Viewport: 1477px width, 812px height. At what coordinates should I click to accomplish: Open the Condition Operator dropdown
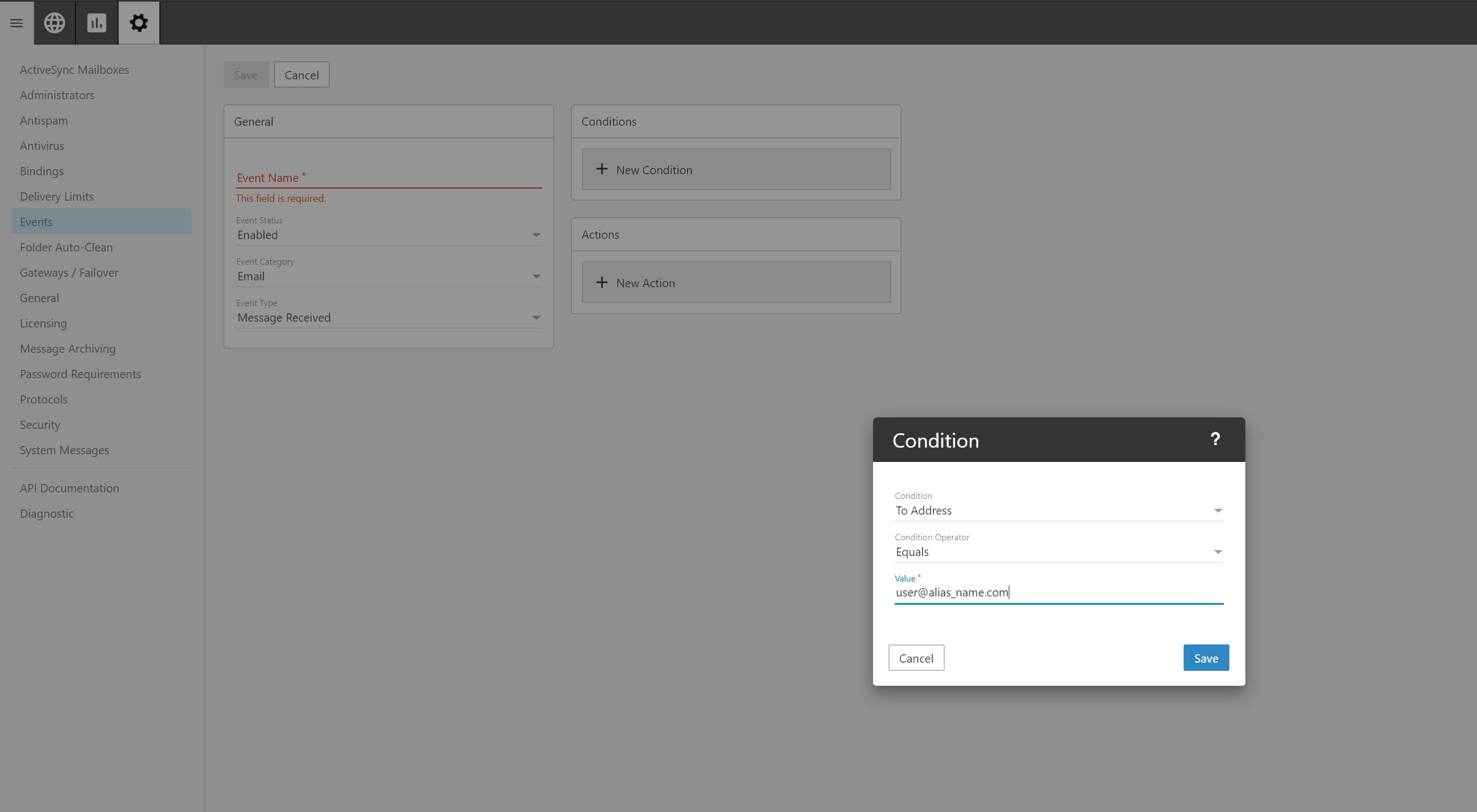[1058, 552]
